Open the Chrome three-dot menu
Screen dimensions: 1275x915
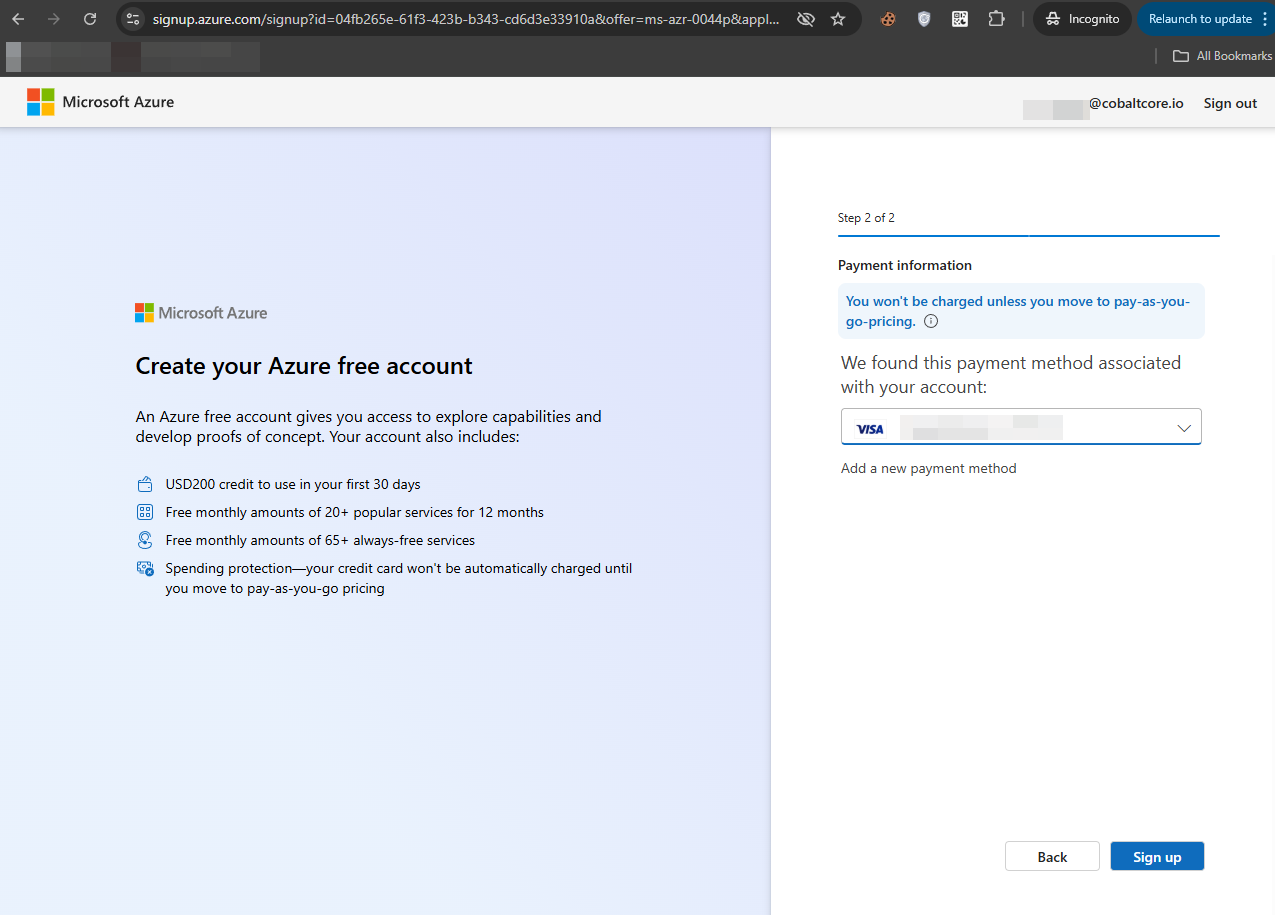pos(1264,19)
